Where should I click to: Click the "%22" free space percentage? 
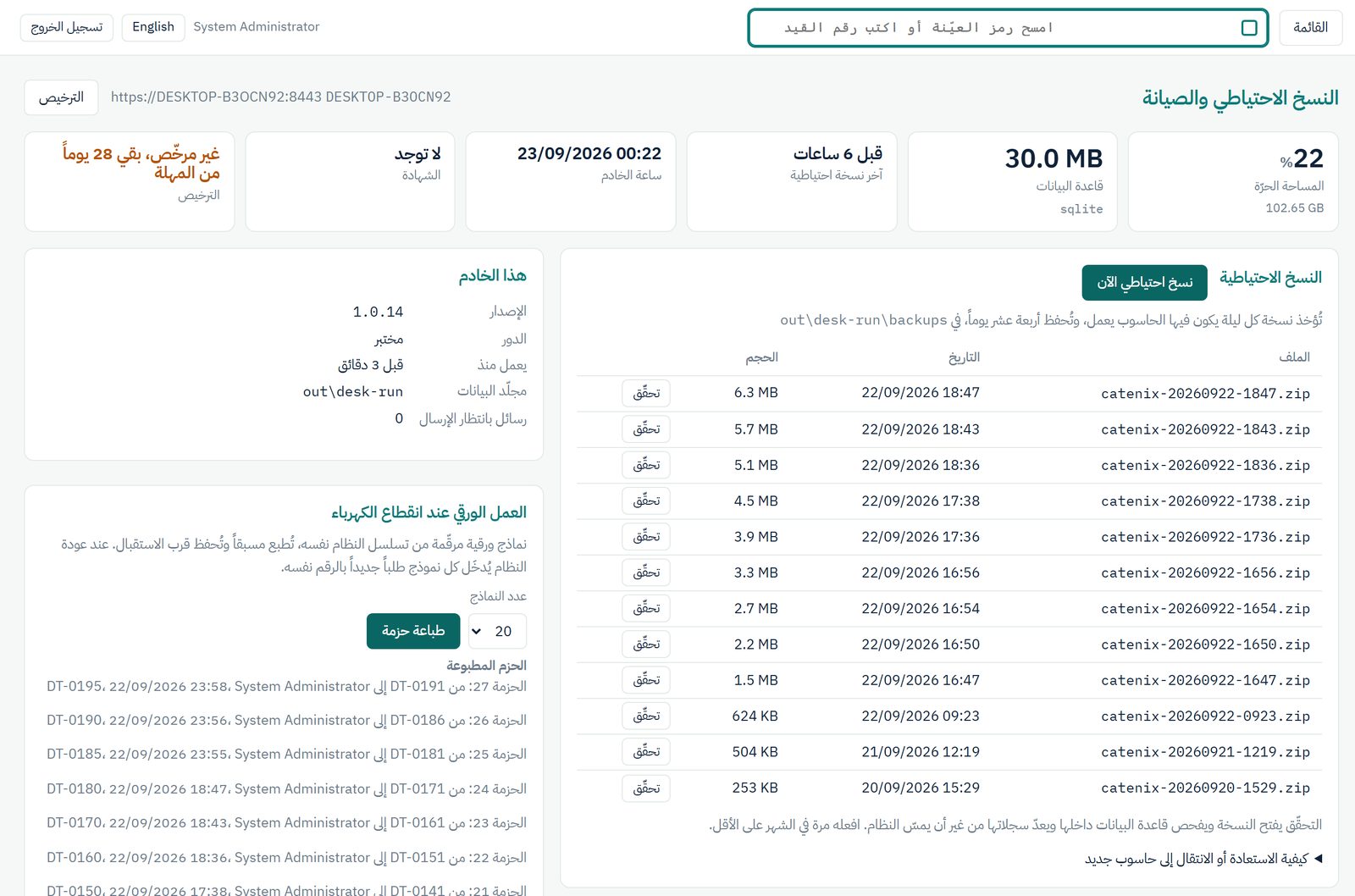tap(1302, 158)
